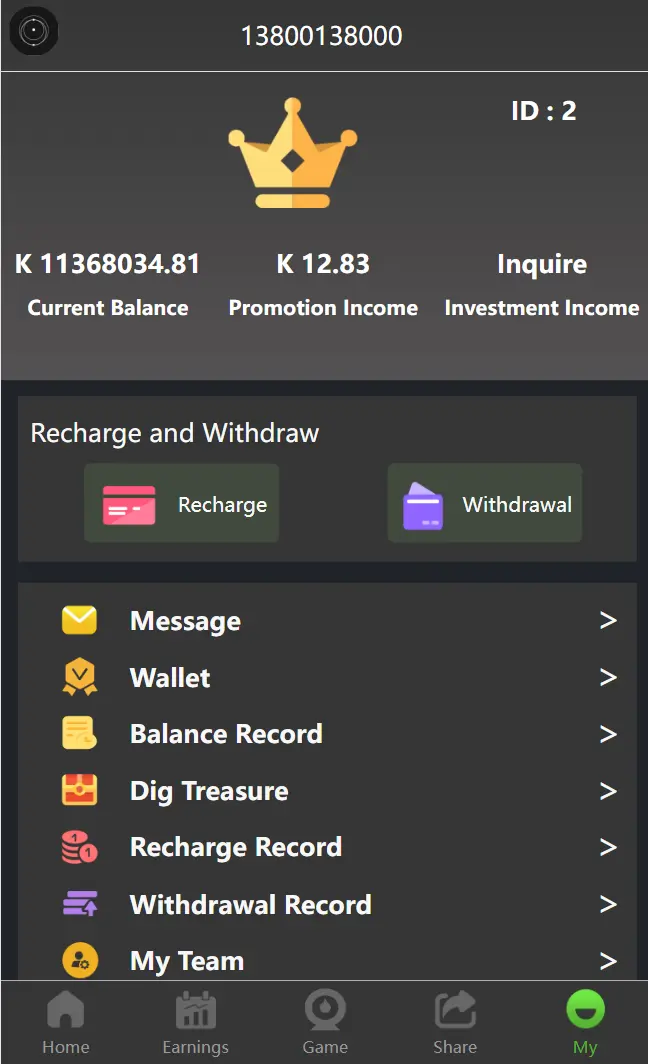Expand the Message row arrow

coord(607,621)
